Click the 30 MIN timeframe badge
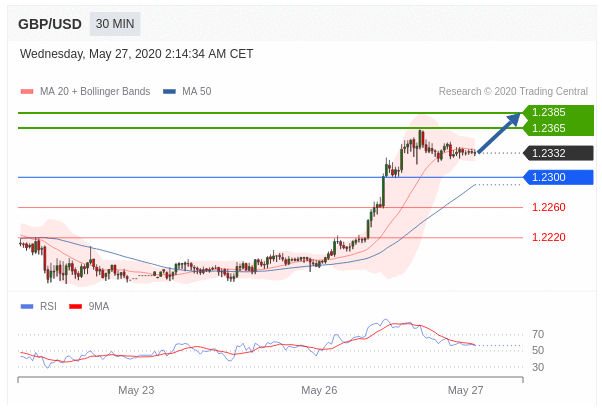 click(x=115, y=25)
